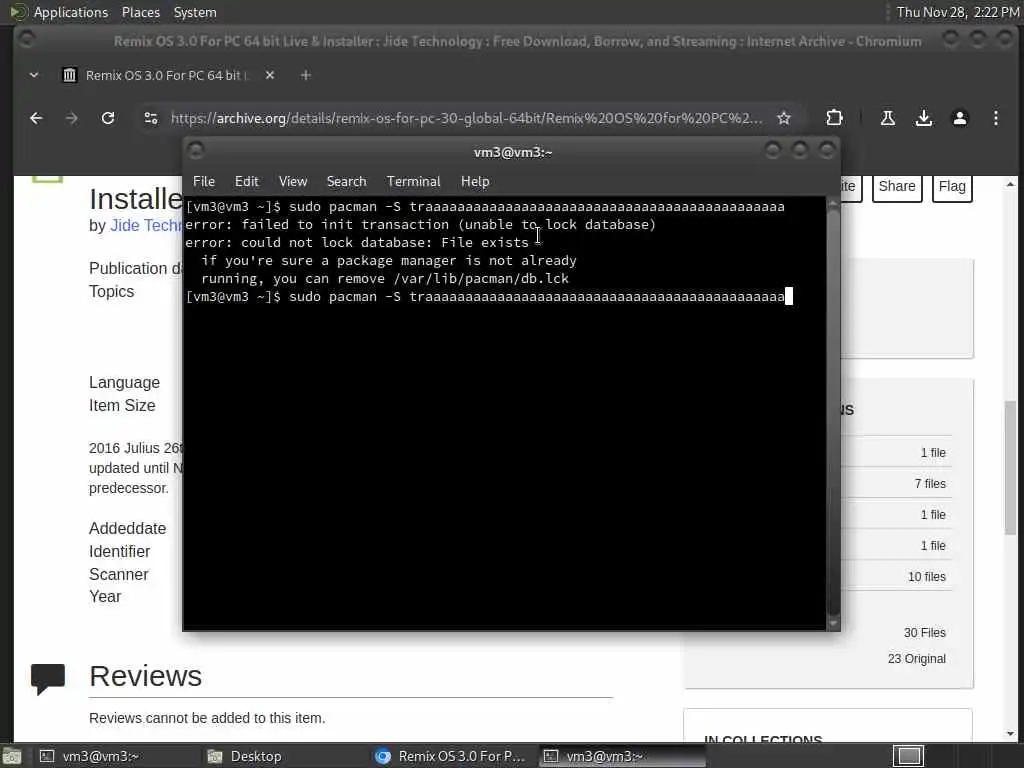This screenshot has height=768, width=1024.
Task: Open the Terminal menu in terminal window
Action: click(413, 182)
